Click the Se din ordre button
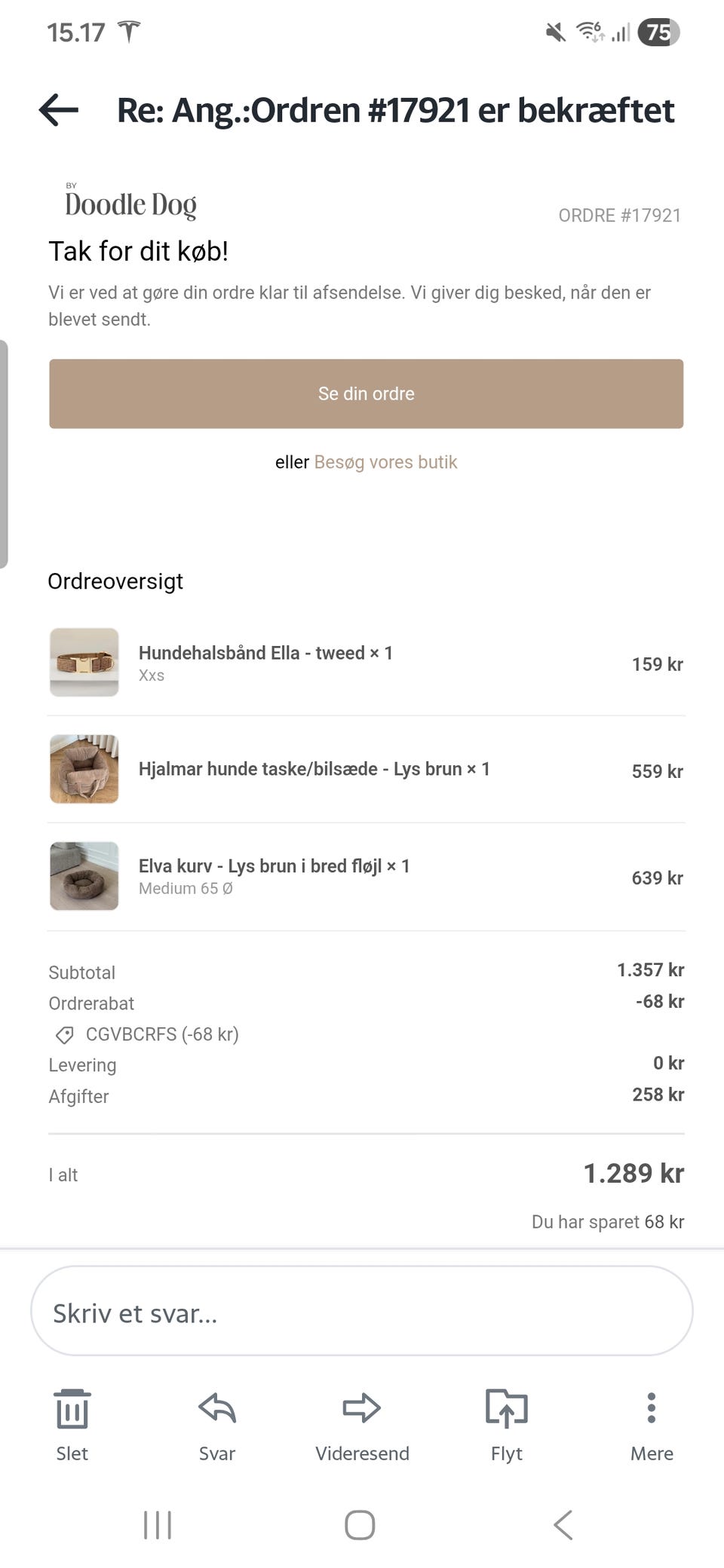The height and width of the screenshot is (1568, 724). coord(367,394)
